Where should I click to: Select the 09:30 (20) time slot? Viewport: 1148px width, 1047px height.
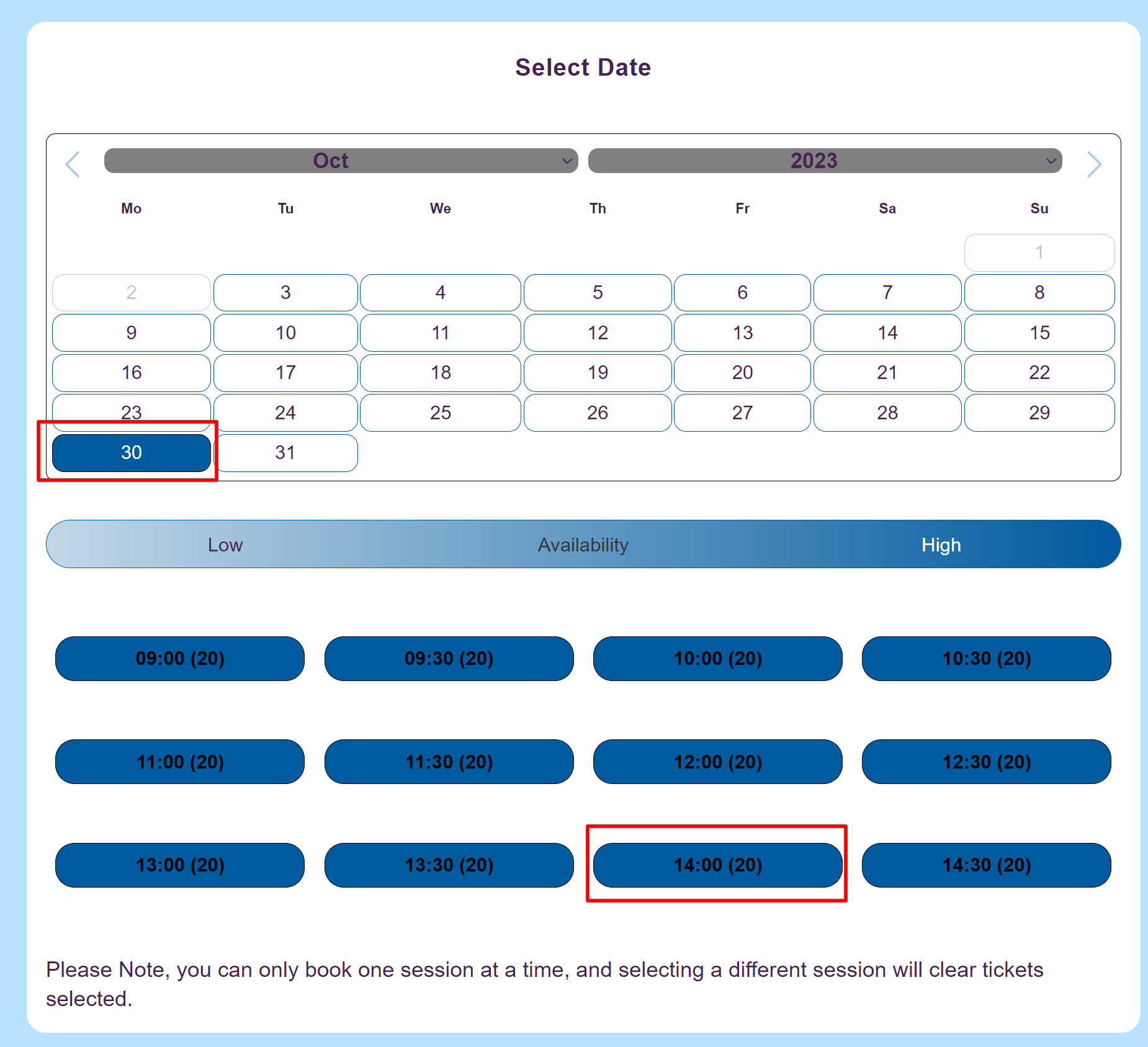tap(449, 658)
